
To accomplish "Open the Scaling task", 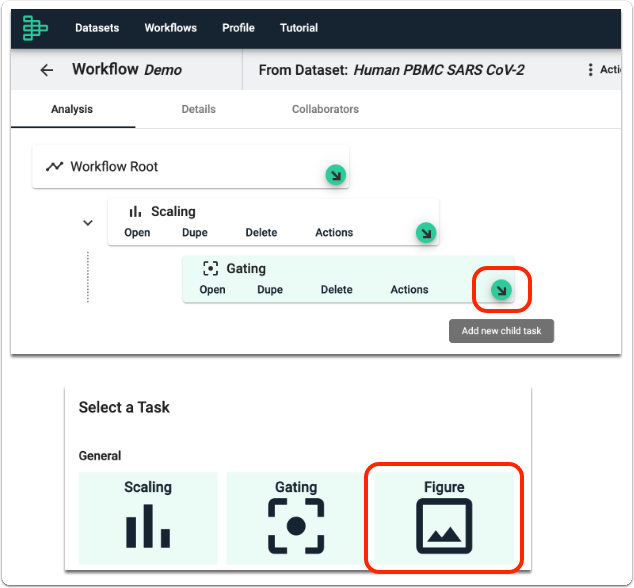I will pos(137,233).
